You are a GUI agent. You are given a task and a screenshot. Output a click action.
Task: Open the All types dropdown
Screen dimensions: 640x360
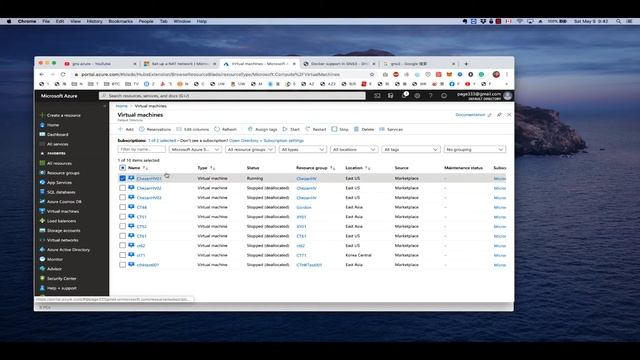click(x=302, y=149)
